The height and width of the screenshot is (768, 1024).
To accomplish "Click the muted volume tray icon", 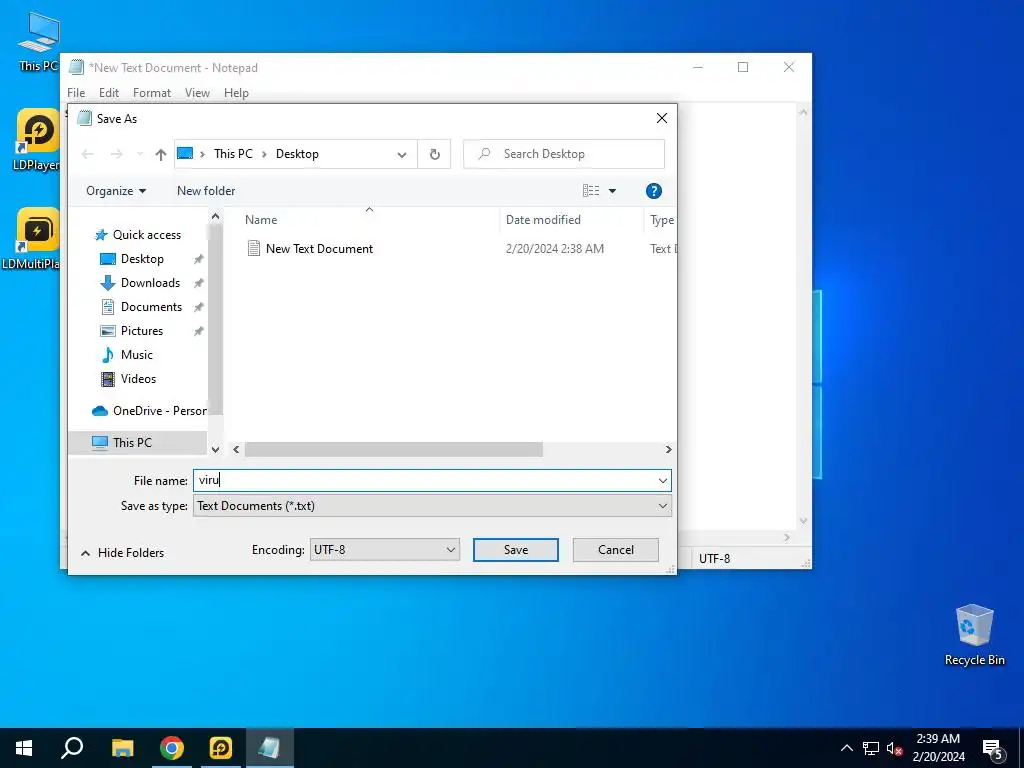I will tap(894, 748).
